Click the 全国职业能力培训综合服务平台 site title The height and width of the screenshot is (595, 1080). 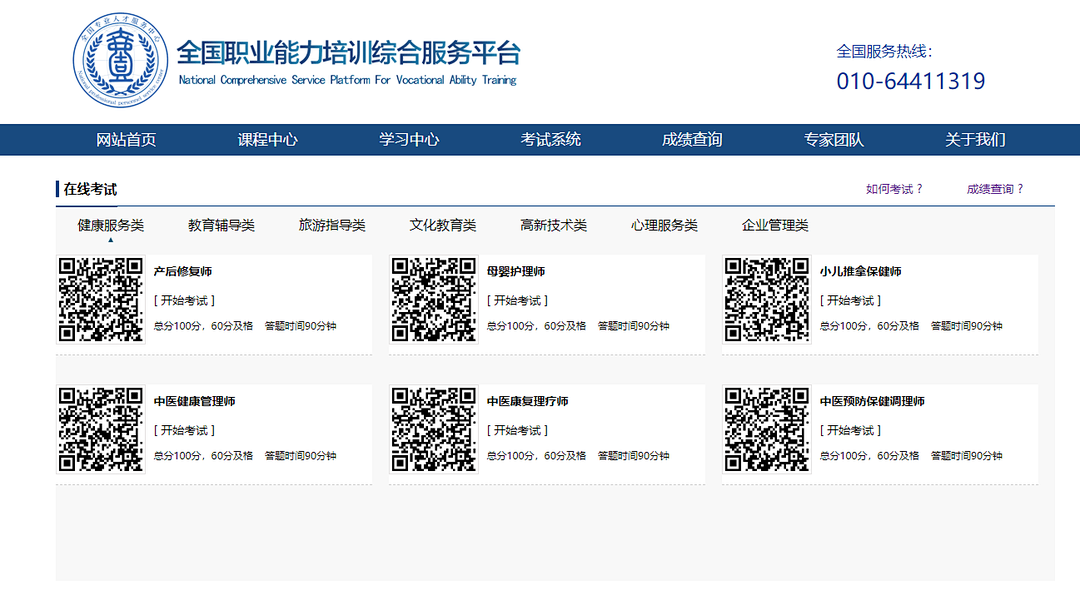[x=349, y=53]
